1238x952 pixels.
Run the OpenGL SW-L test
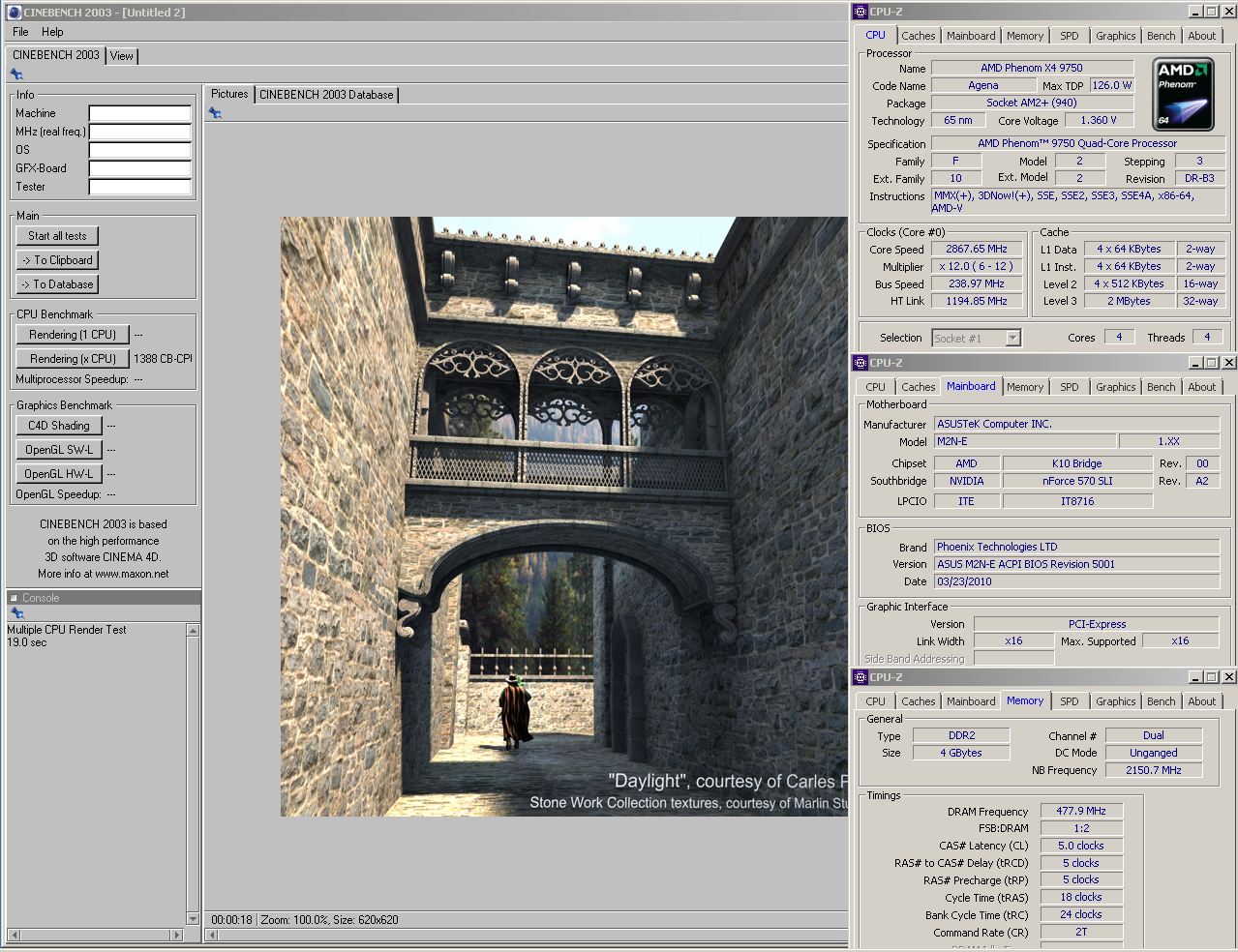59,450
